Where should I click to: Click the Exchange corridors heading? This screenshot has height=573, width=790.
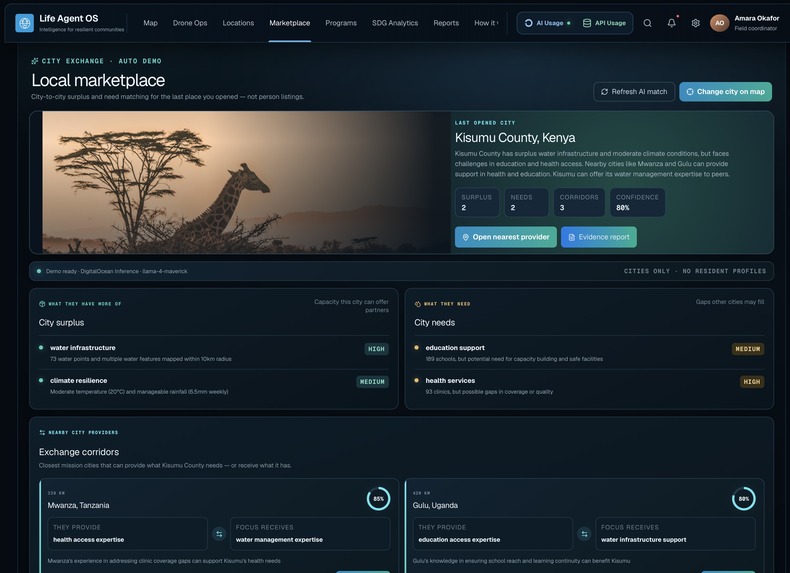(x=79, y=452)
